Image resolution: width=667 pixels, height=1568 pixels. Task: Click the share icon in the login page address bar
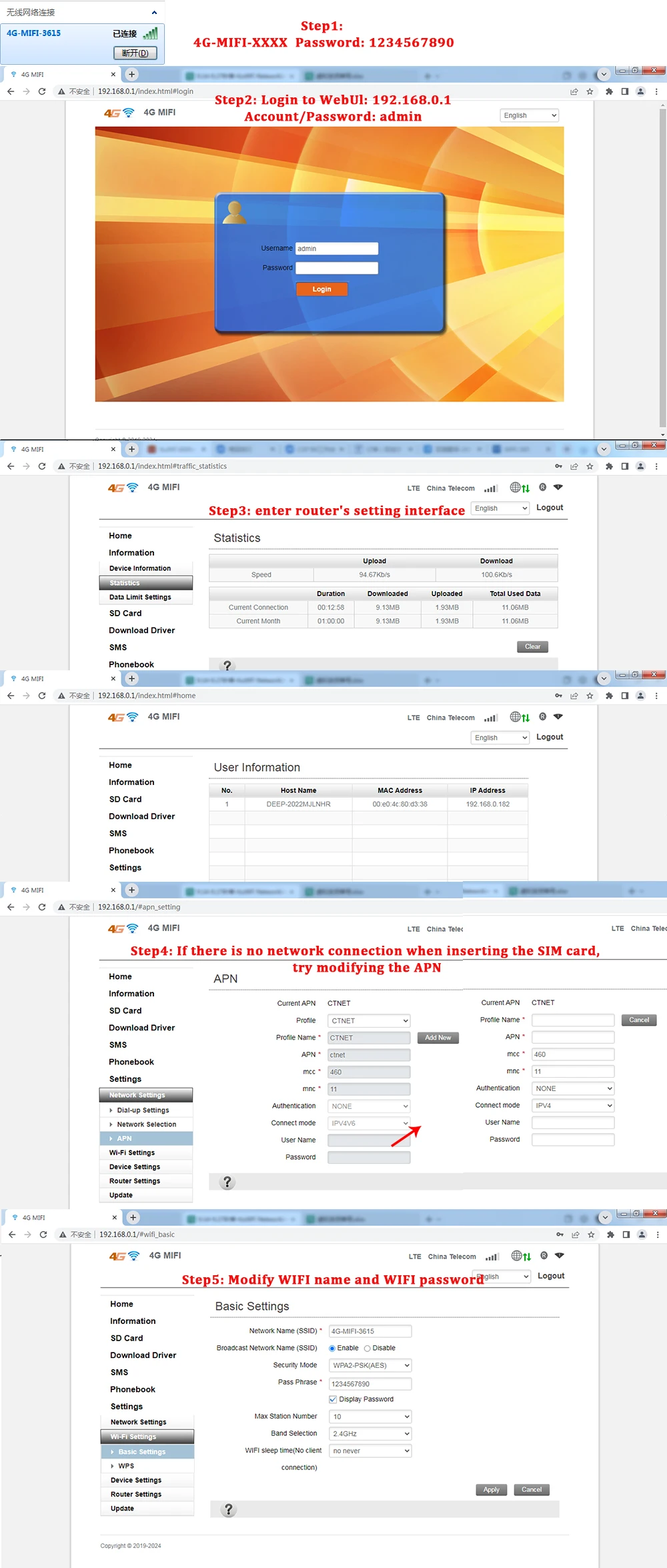[x=574, y=91]
